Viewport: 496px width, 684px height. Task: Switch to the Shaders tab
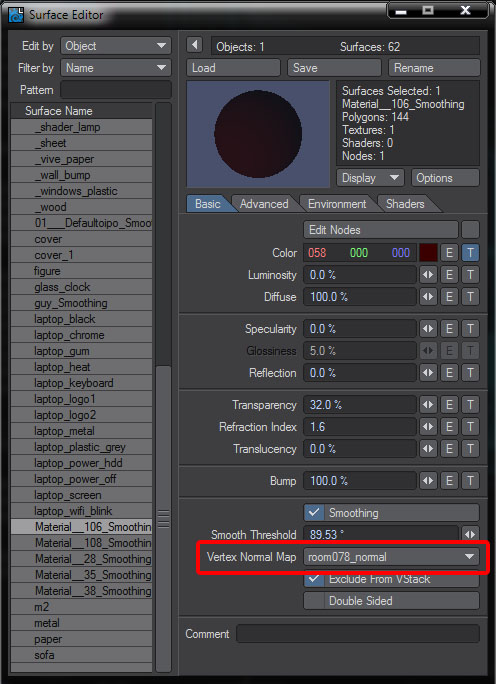click(x=405, y=204)
